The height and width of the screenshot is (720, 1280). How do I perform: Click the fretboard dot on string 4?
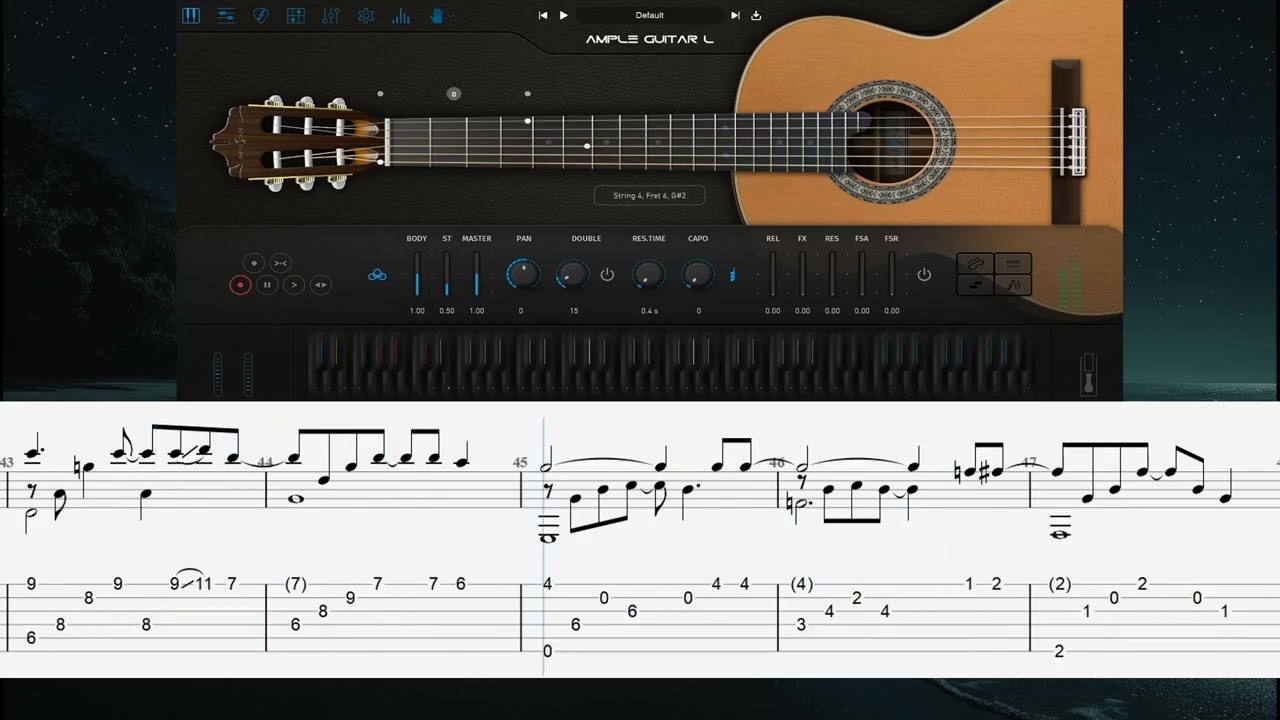[587, 146]
